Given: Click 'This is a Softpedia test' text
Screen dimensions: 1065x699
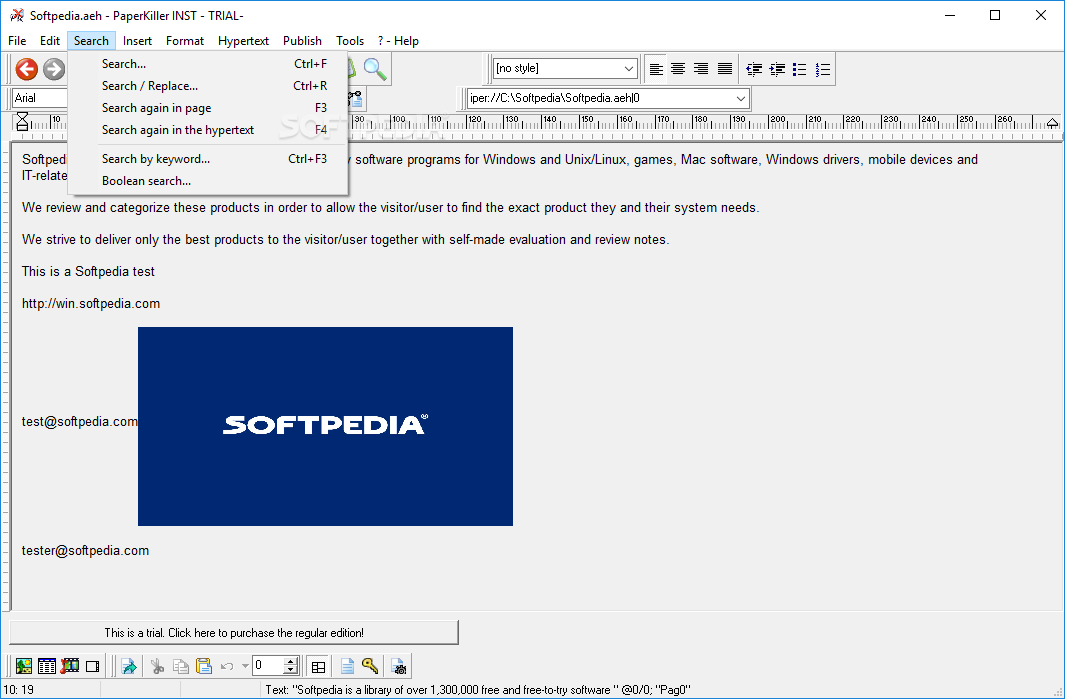Looking at the screenshot, I should 88,272.
